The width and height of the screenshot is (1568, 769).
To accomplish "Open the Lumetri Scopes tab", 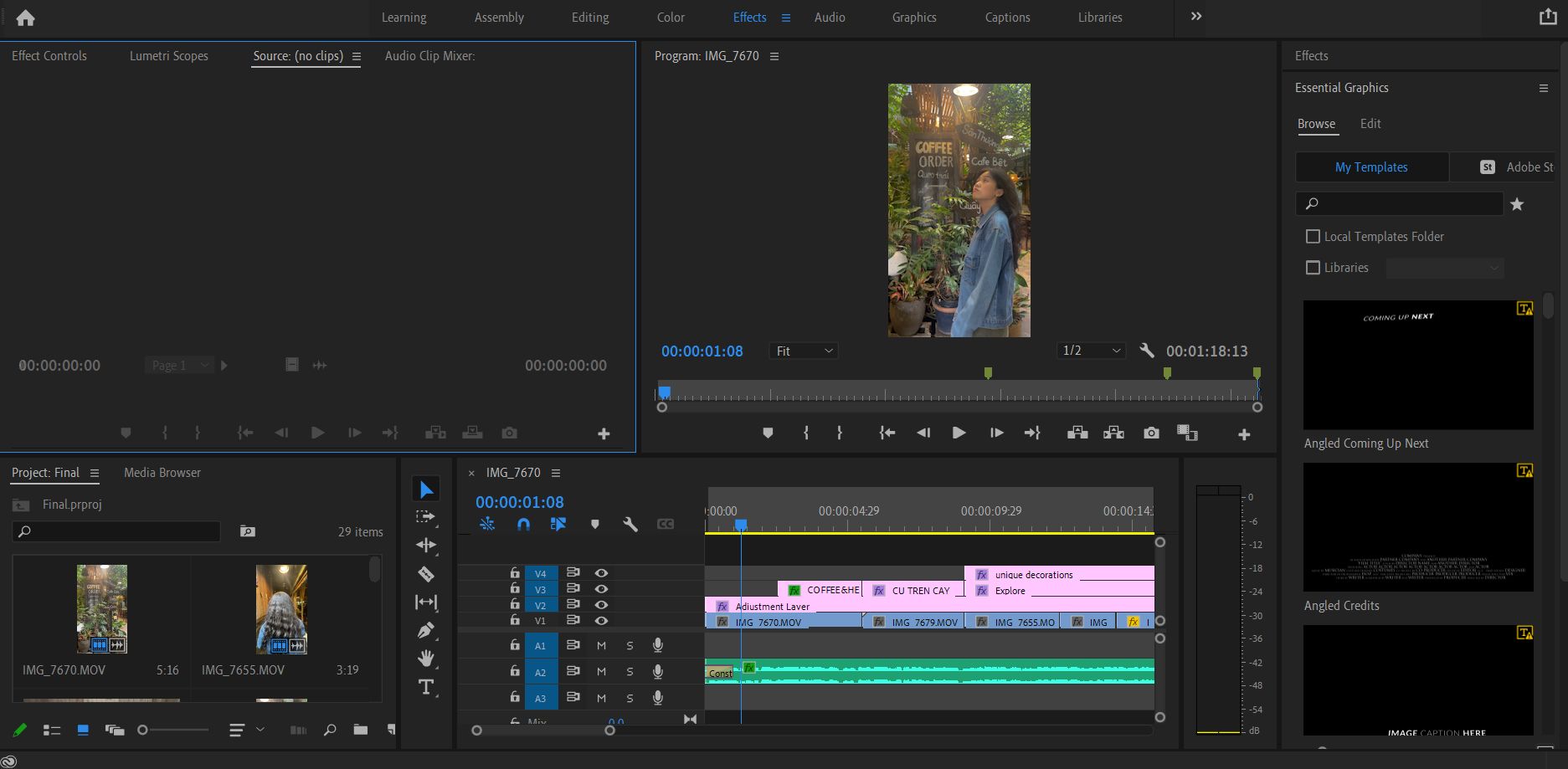I will click(169, 56).
